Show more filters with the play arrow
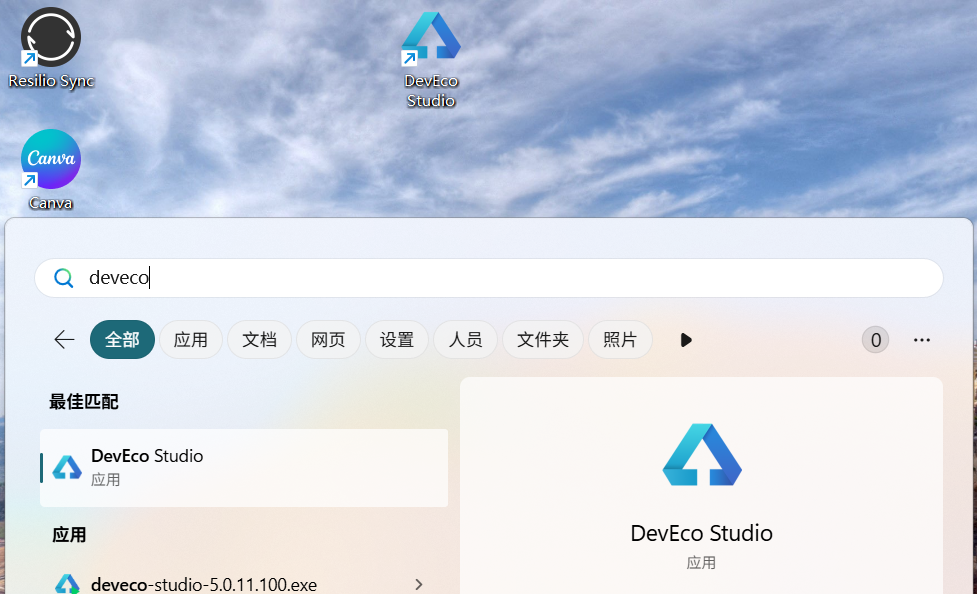 (x=686, y=340)
